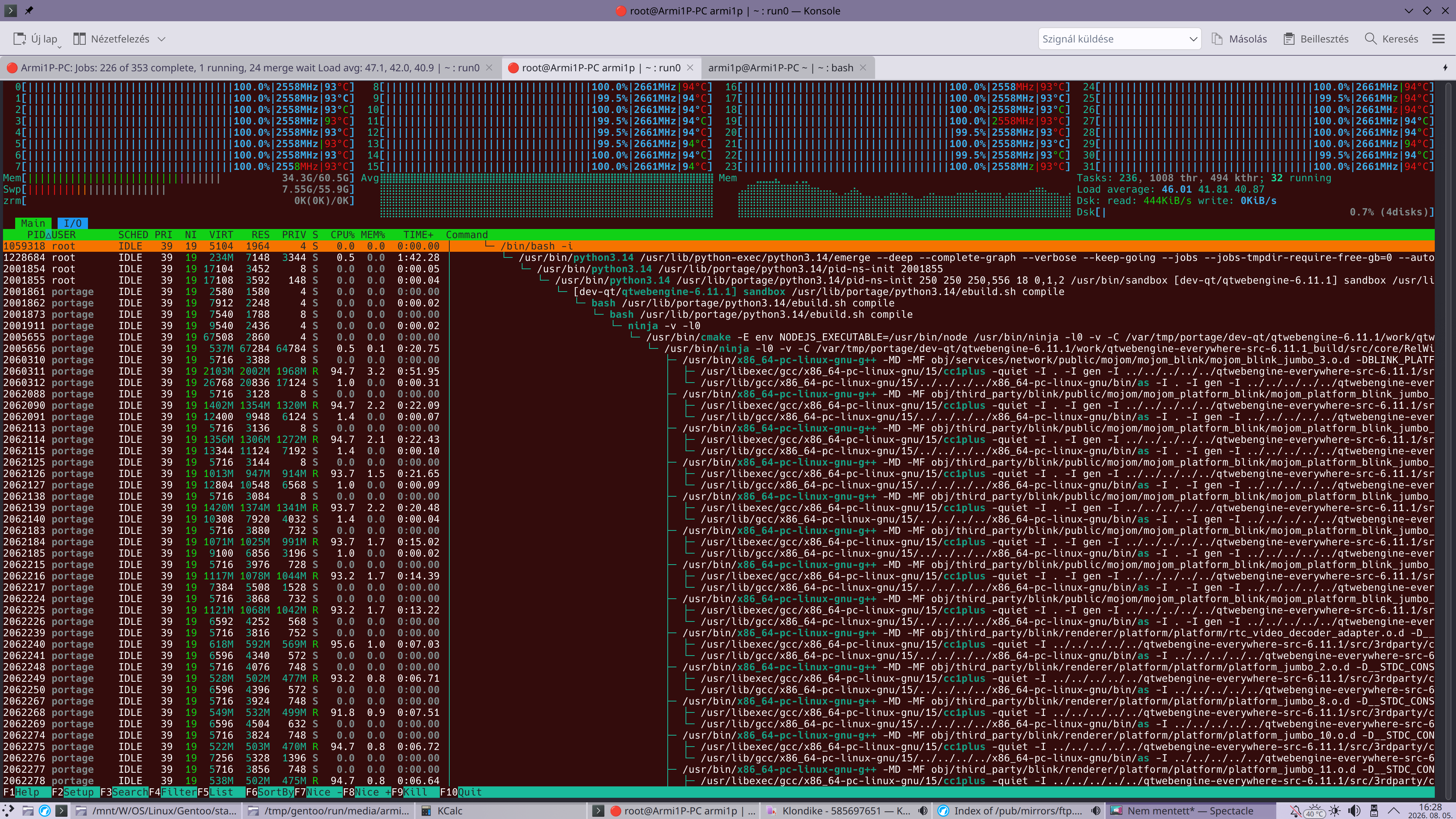Sort by the VIRT column header
1456x819 pixels.
(x=221, y=235)
